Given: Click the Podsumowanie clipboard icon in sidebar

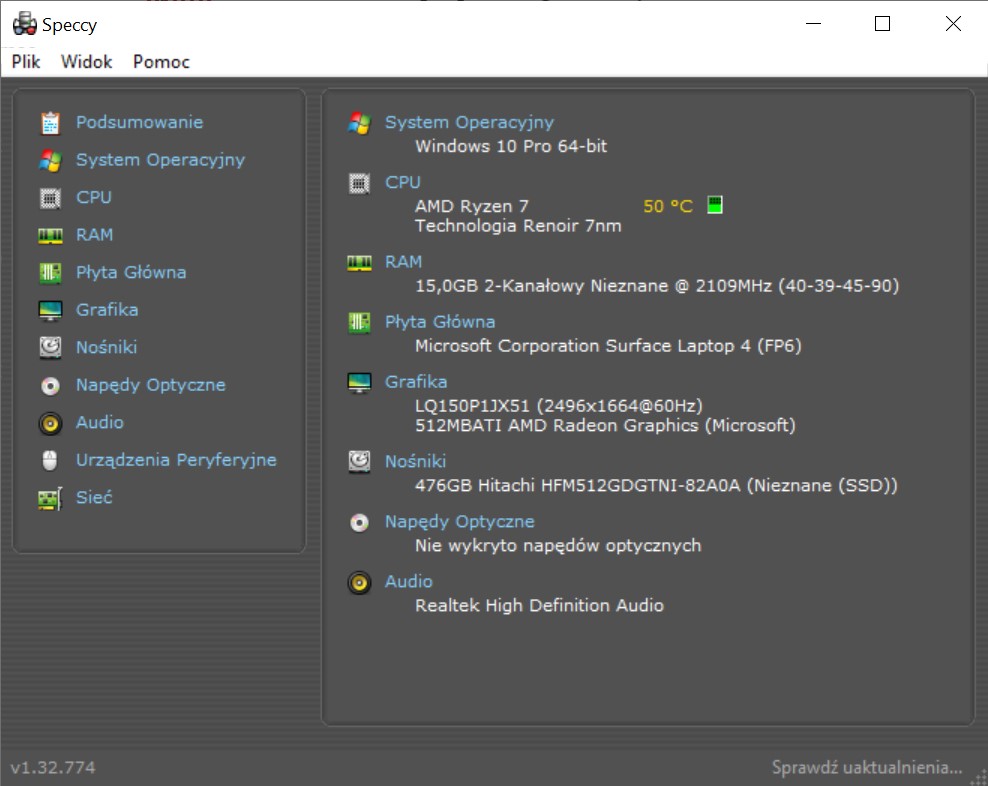Looking at the screenshot, I should 50,122.
